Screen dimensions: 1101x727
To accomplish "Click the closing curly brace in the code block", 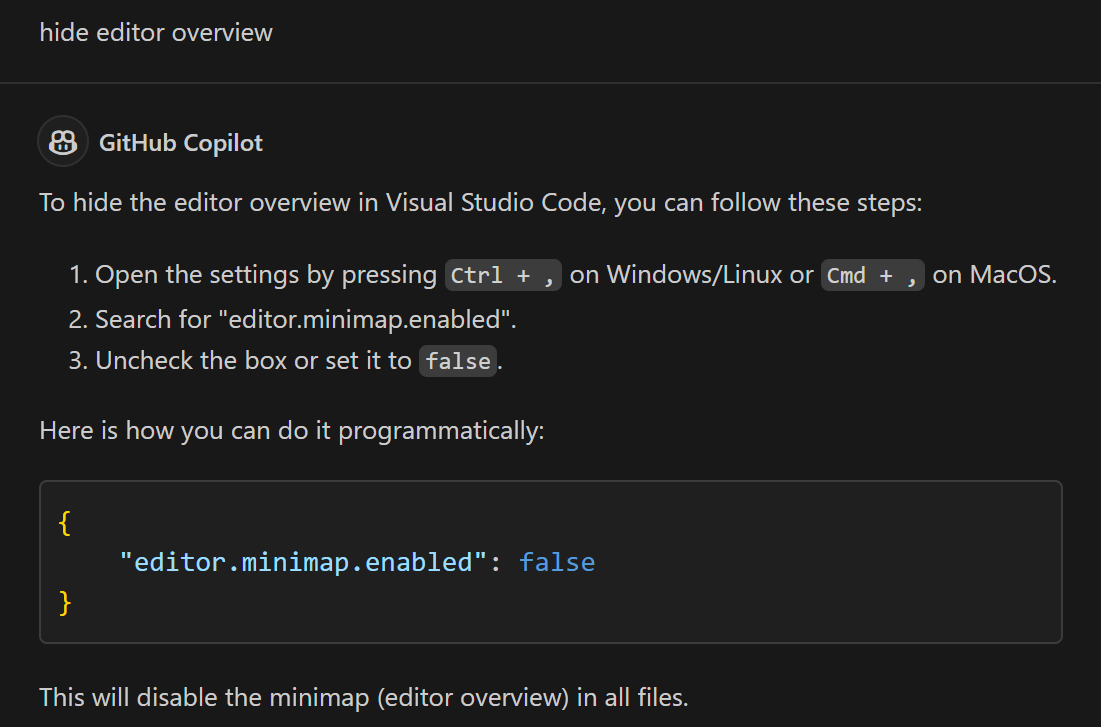I will pos(65,602).
